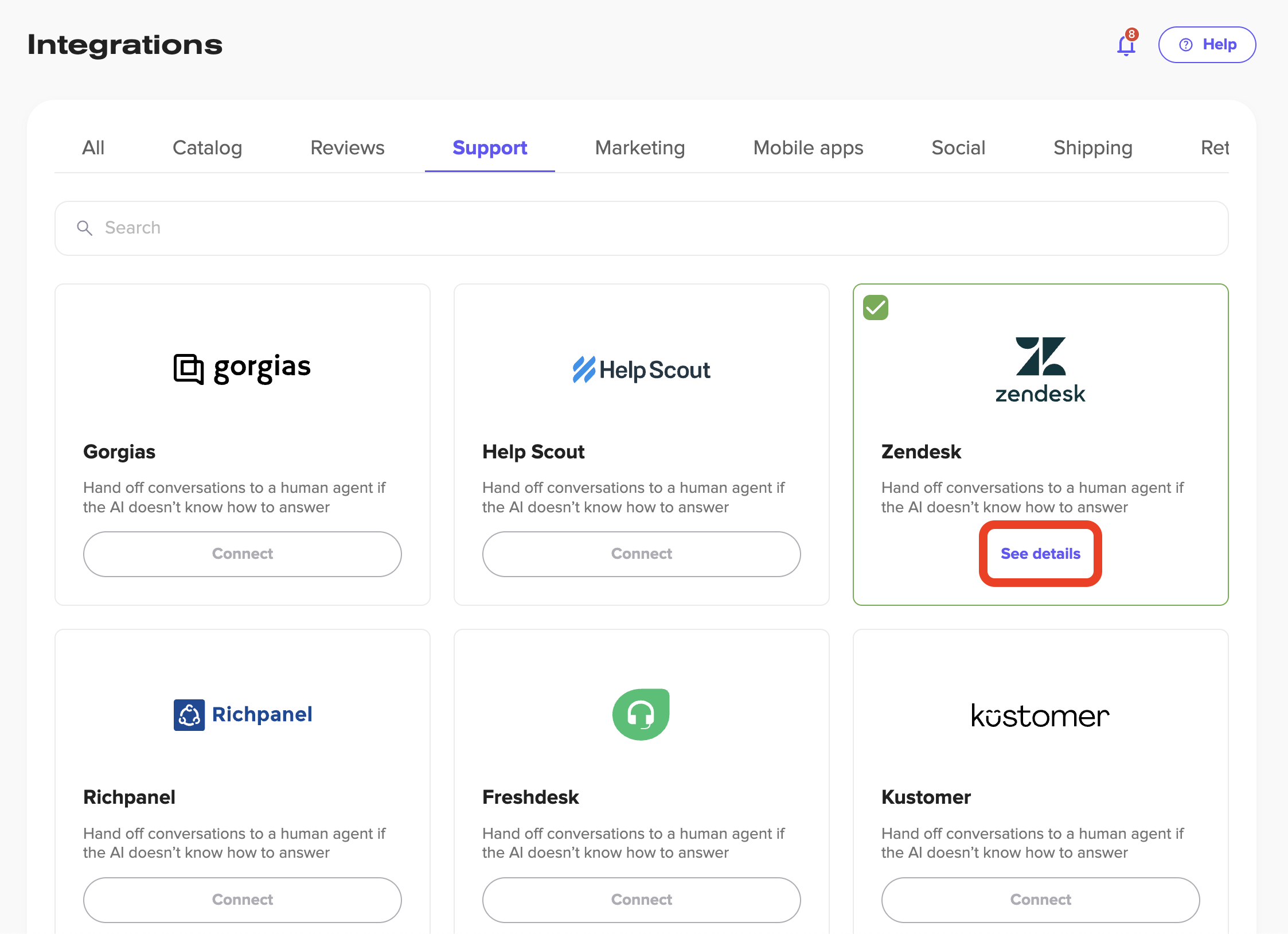Click the Zendesk logo

tap(1040, 369)
